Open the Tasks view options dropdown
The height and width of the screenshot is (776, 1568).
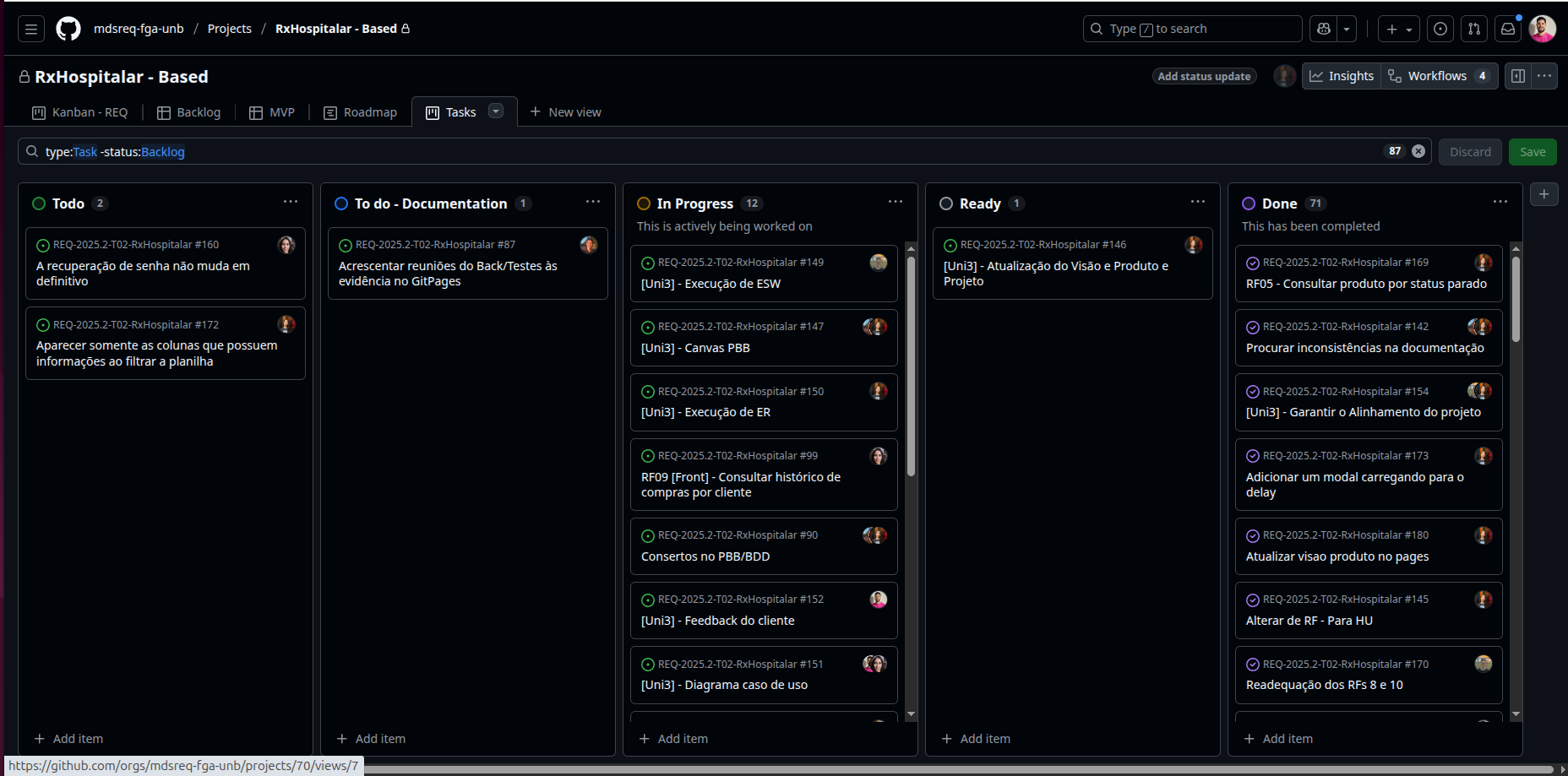(x=496, y=111)
